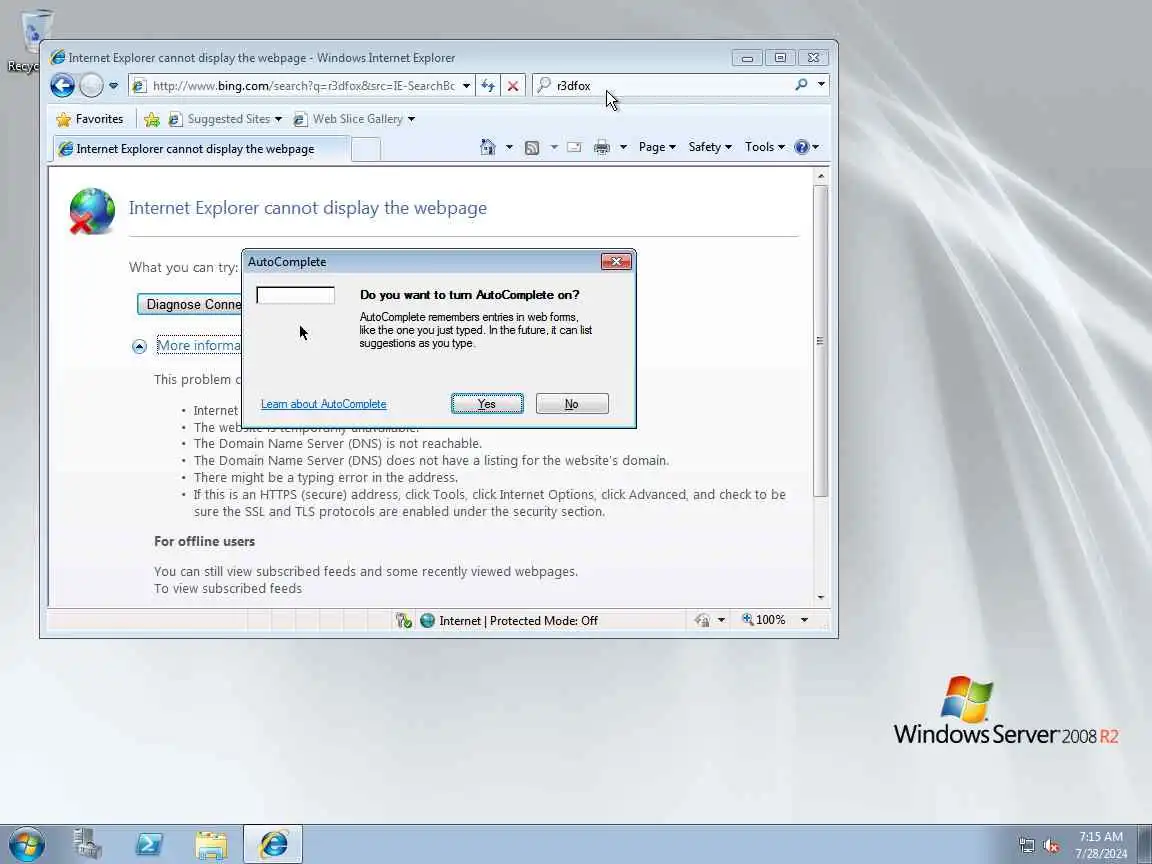Click the privacy report status icon
1152x864 pixels.
point(702,621)
